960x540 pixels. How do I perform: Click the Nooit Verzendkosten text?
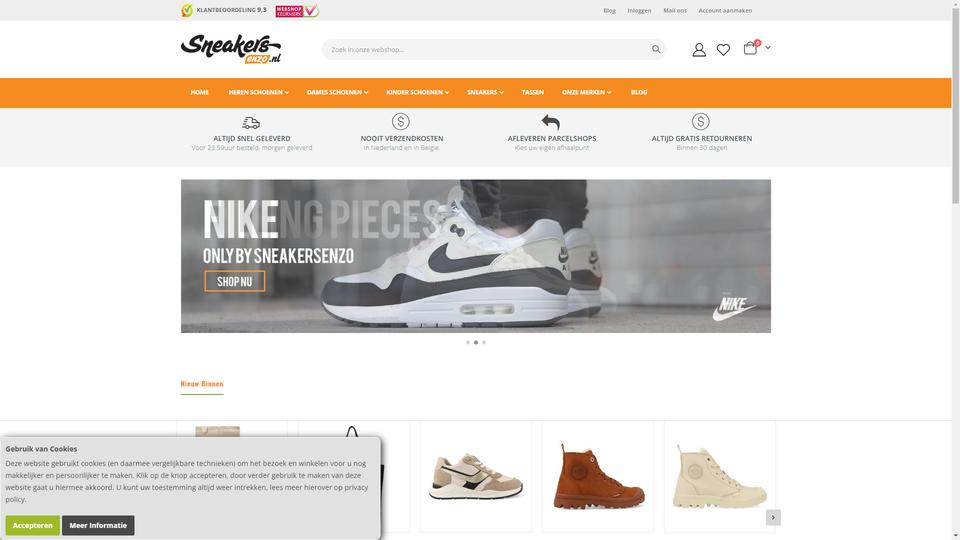(402, 138)
